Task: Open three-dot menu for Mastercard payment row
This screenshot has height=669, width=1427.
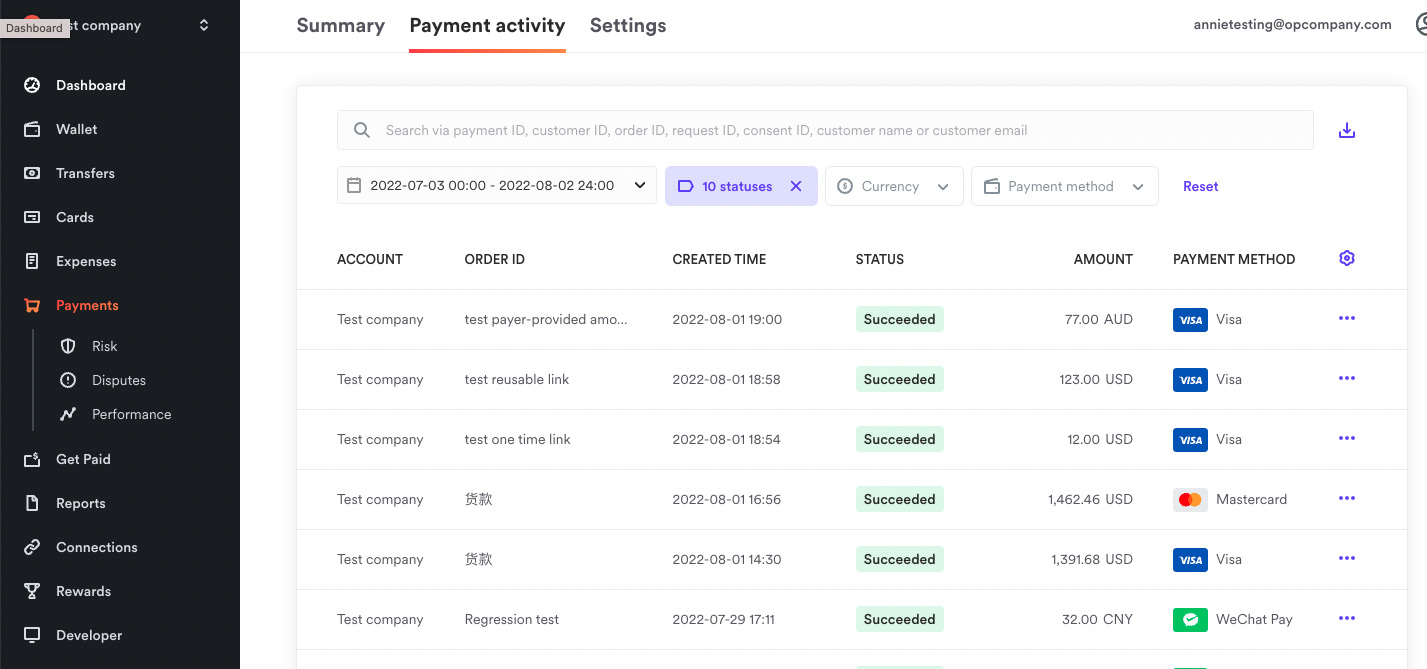Action: [1347, 499]
